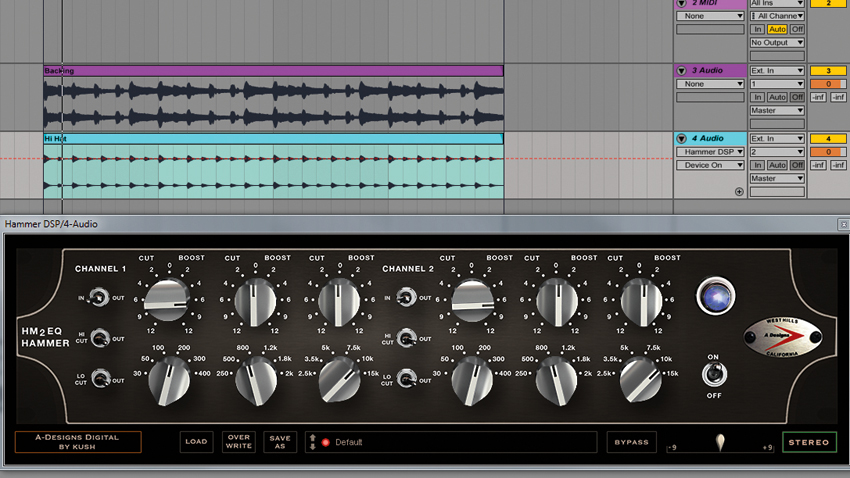Click the A-Designs West Hills logo badge
This screenshot has width=850, height=478.
[782, 337]
